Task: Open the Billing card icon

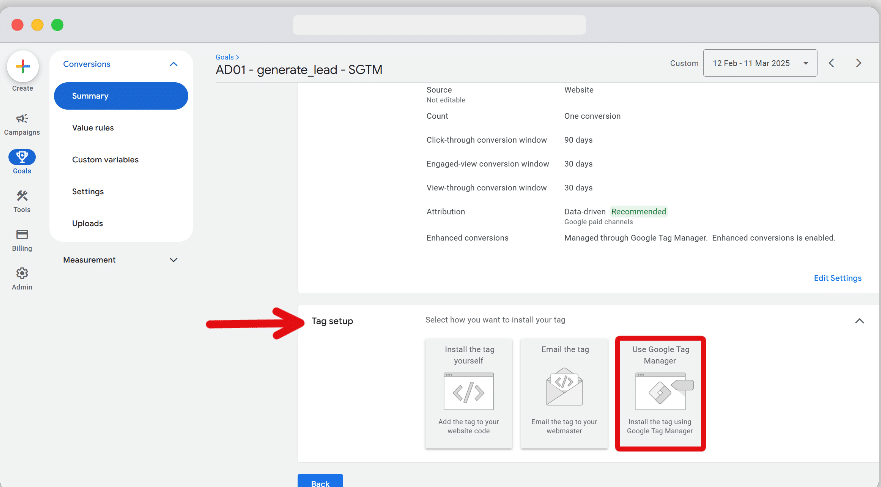Action: (x=22, y=234)
